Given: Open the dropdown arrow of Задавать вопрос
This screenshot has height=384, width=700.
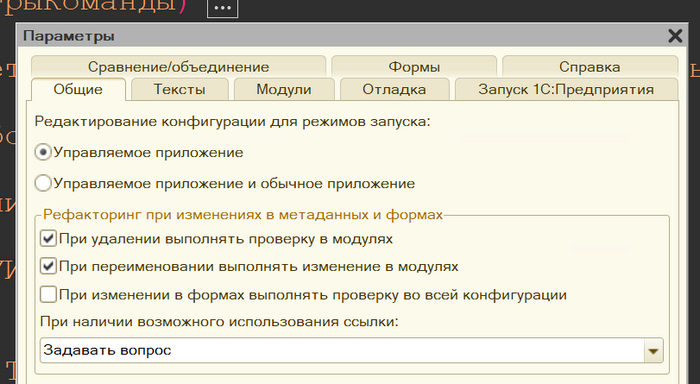Looking at the screenshot, I should 653,351.
